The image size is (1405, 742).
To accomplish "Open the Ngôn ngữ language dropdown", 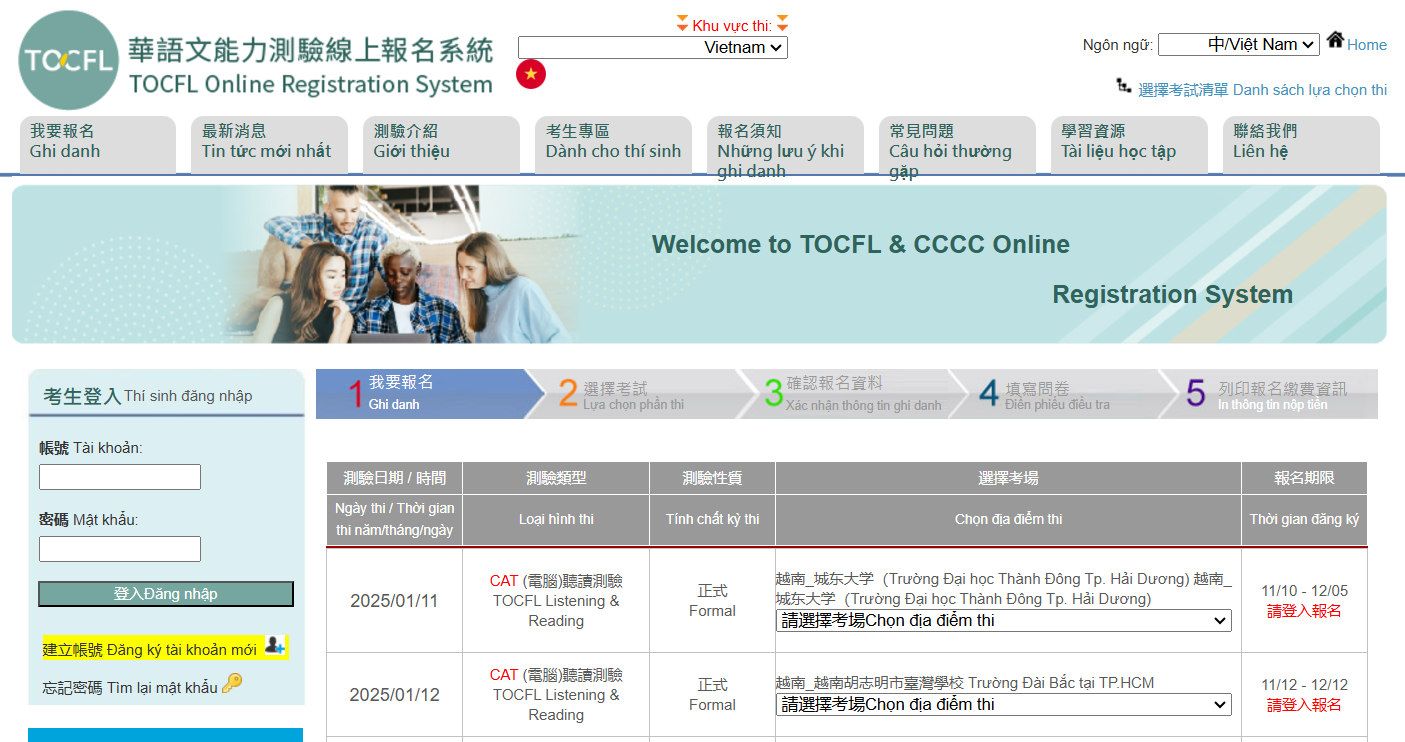I will [1239, 44].
